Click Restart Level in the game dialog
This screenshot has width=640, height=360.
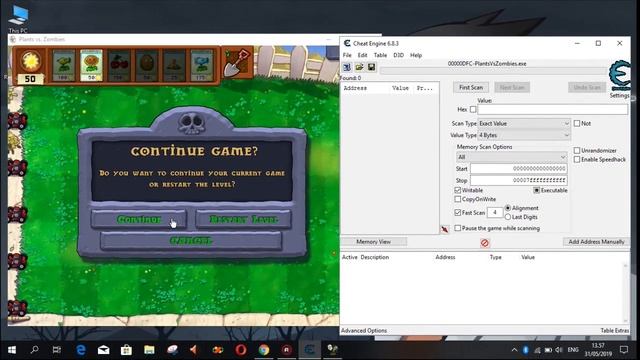point(243,220)
